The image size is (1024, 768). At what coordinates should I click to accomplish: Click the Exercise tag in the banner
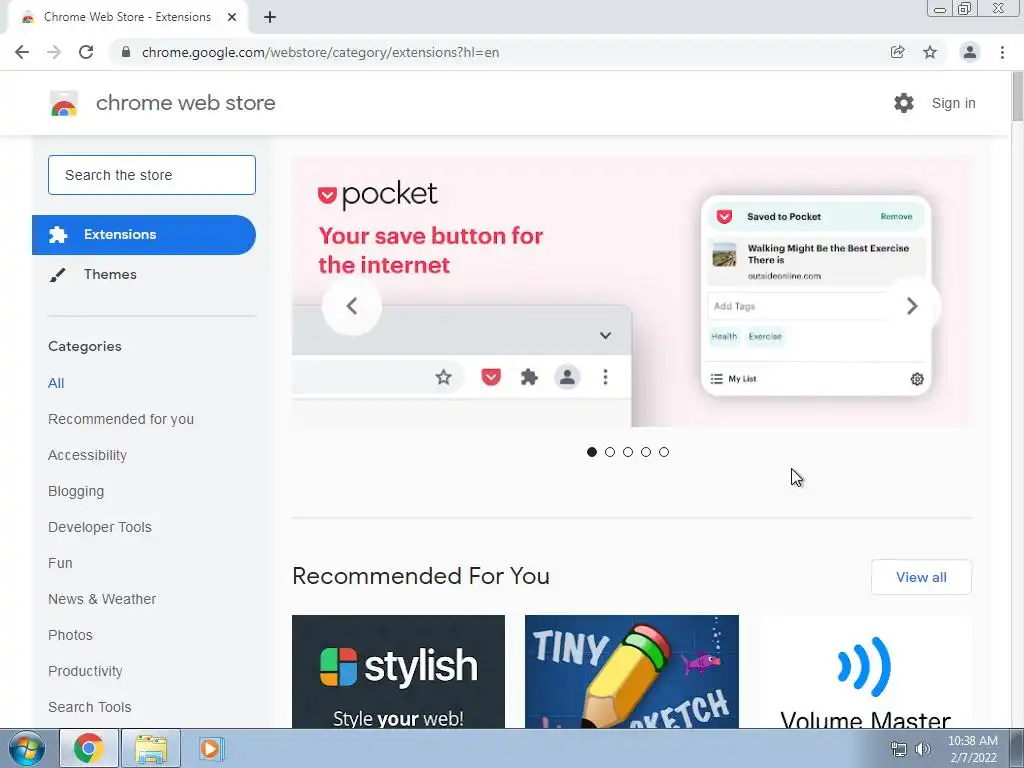pyautogui.click(x=765, y=336)
